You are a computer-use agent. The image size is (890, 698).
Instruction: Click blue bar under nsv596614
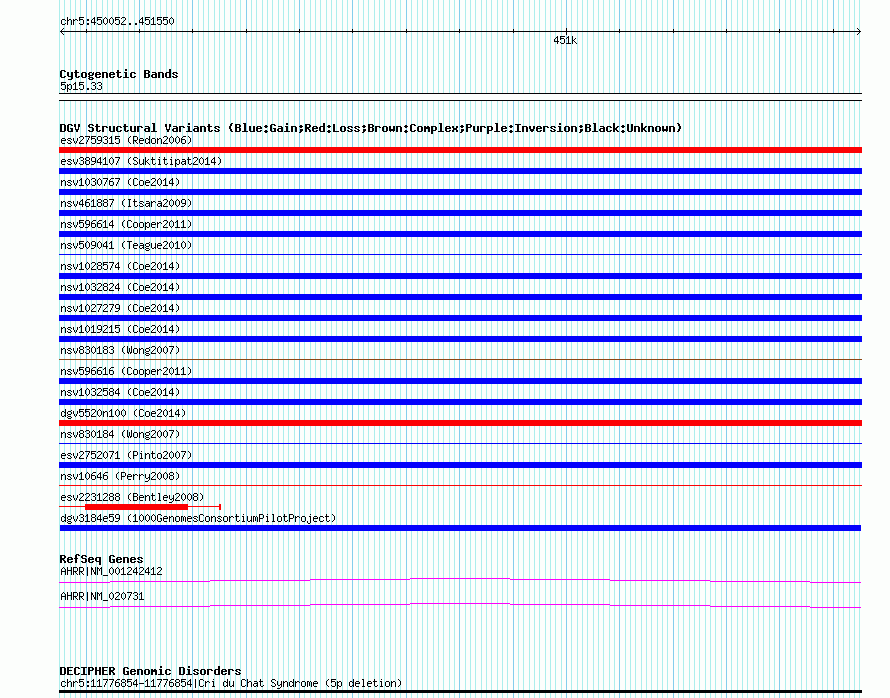460,234
